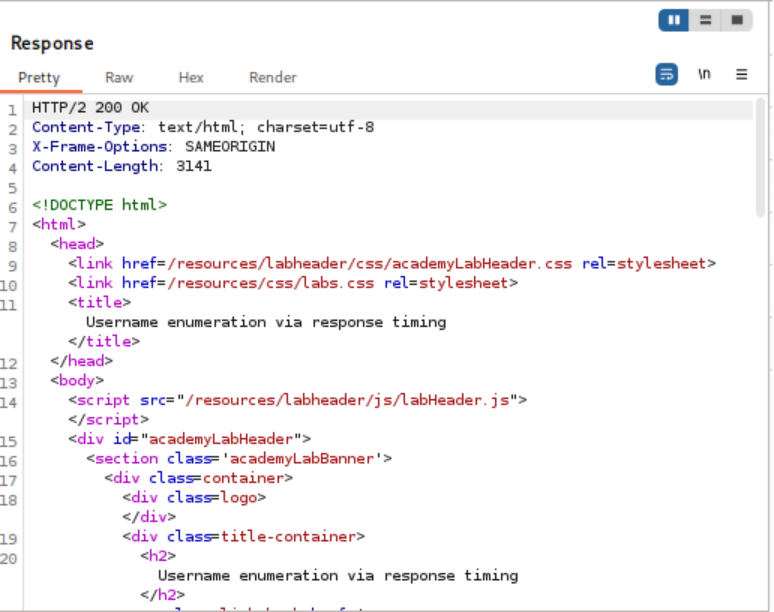The image size is (774, 612).
Task: Toggle the blue line-wrap icon
Action: [x=667, y=75]
